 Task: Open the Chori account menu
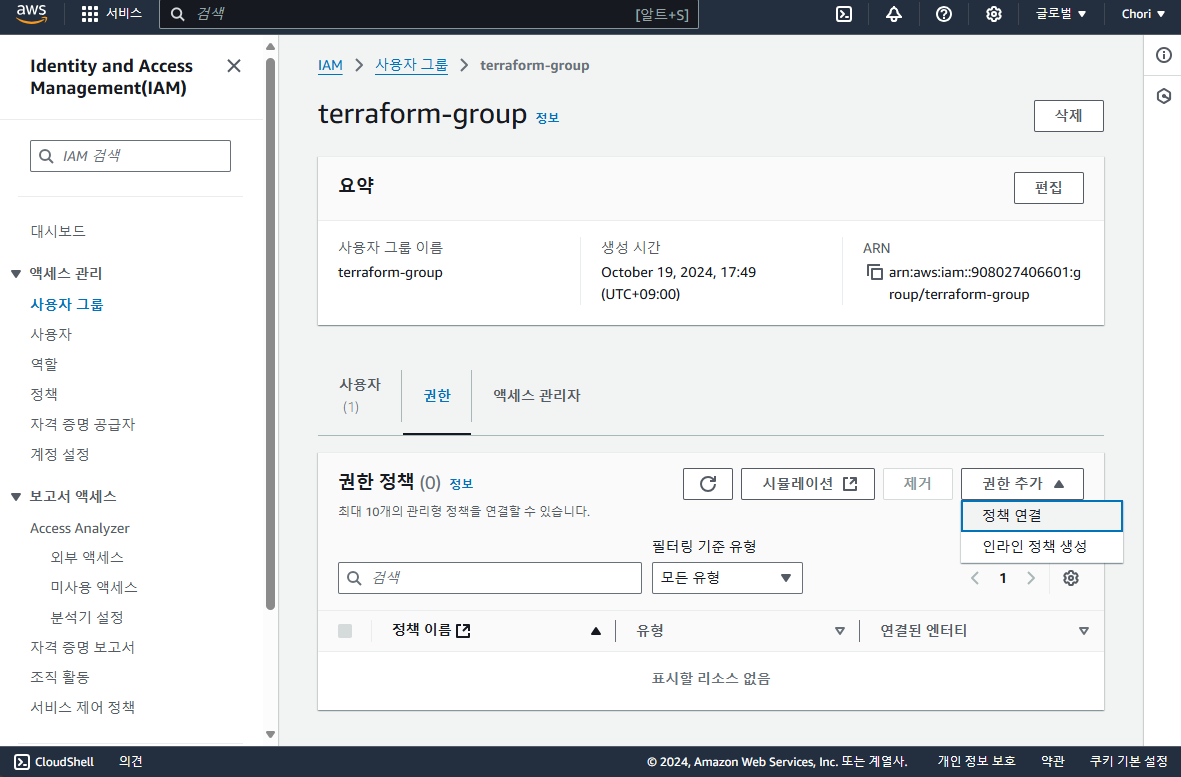click(x=1143, y=14)
